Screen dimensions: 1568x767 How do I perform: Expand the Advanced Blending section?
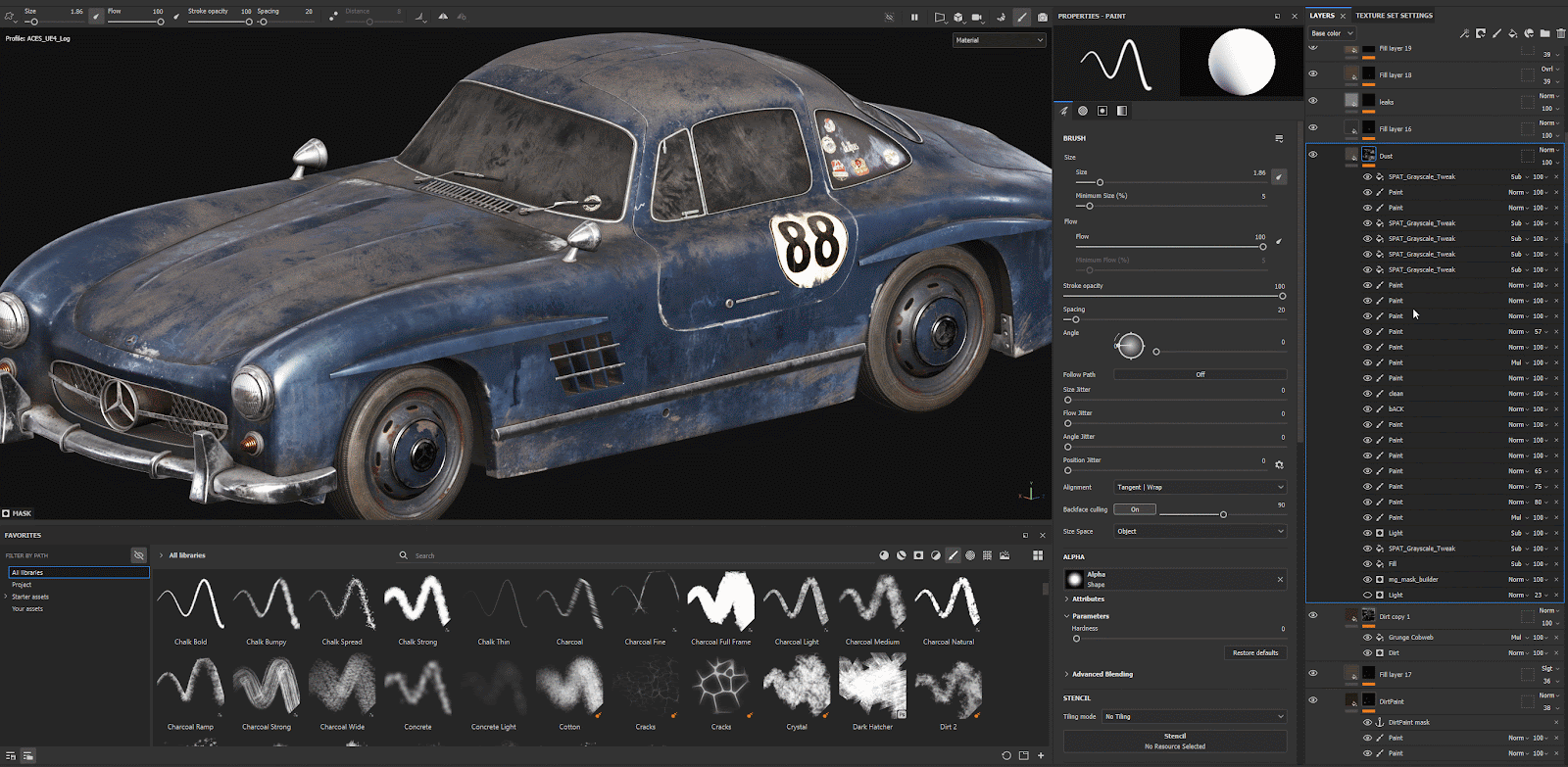pos(1102,674)
